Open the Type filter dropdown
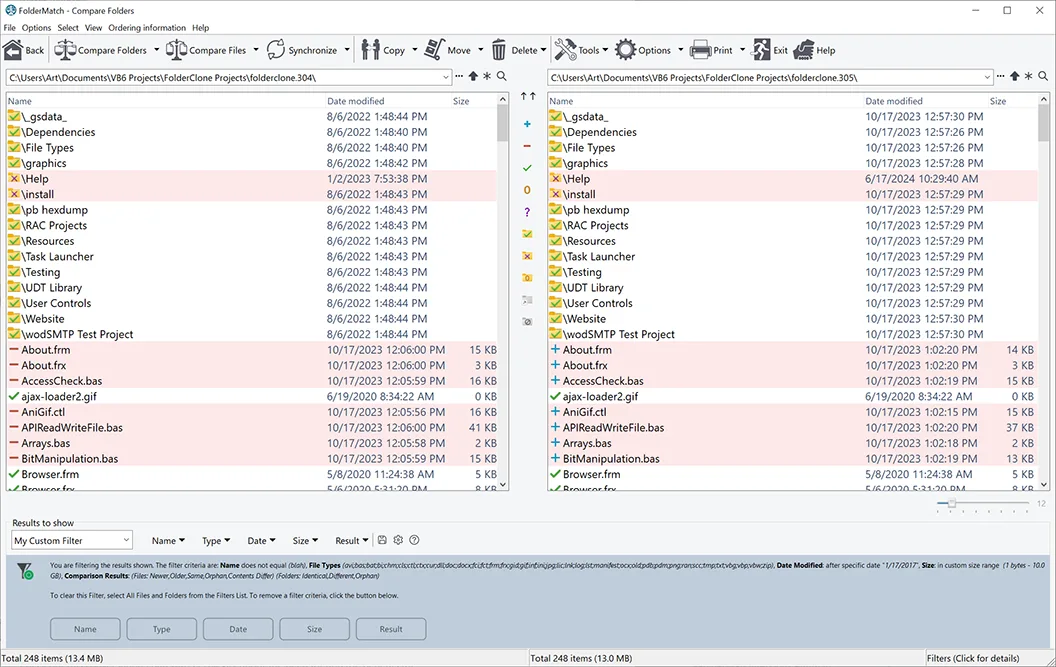The width and height of the screenshot is (1056, 667). point(216,540)
